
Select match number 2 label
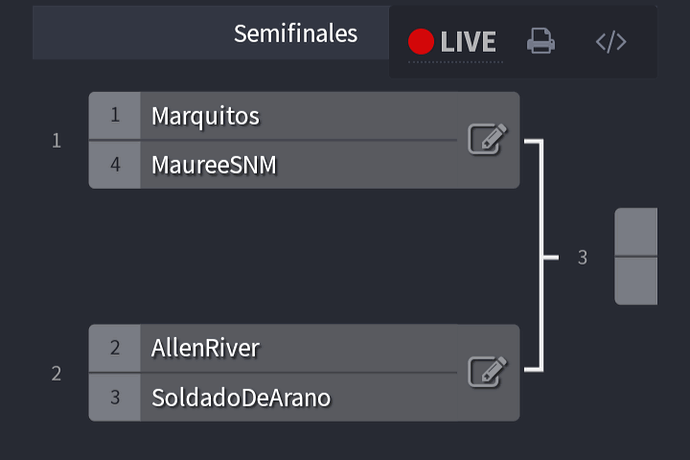click(56, 374)
